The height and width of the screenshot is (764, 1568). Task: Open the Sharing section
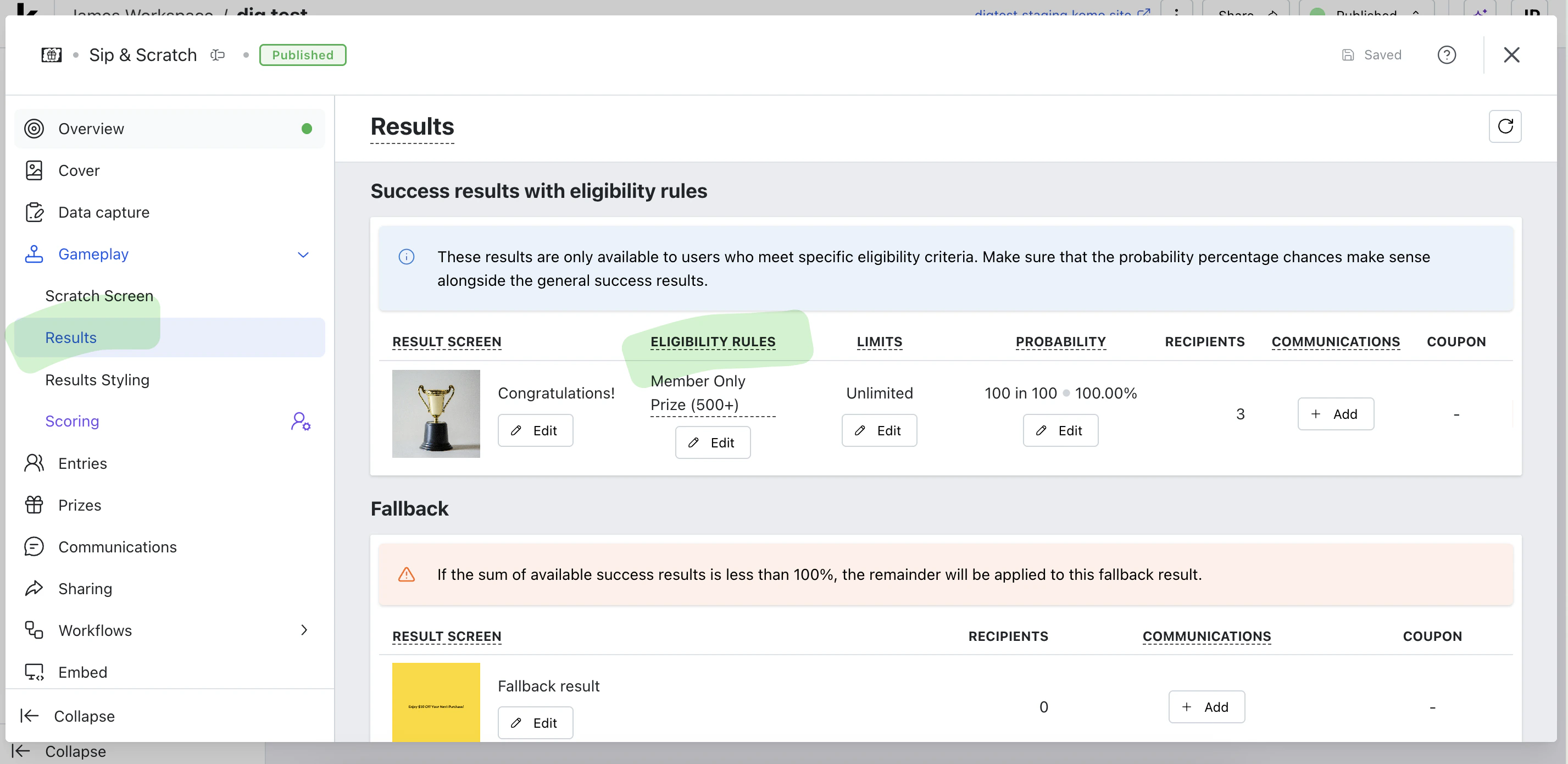[x=85, y=588]
